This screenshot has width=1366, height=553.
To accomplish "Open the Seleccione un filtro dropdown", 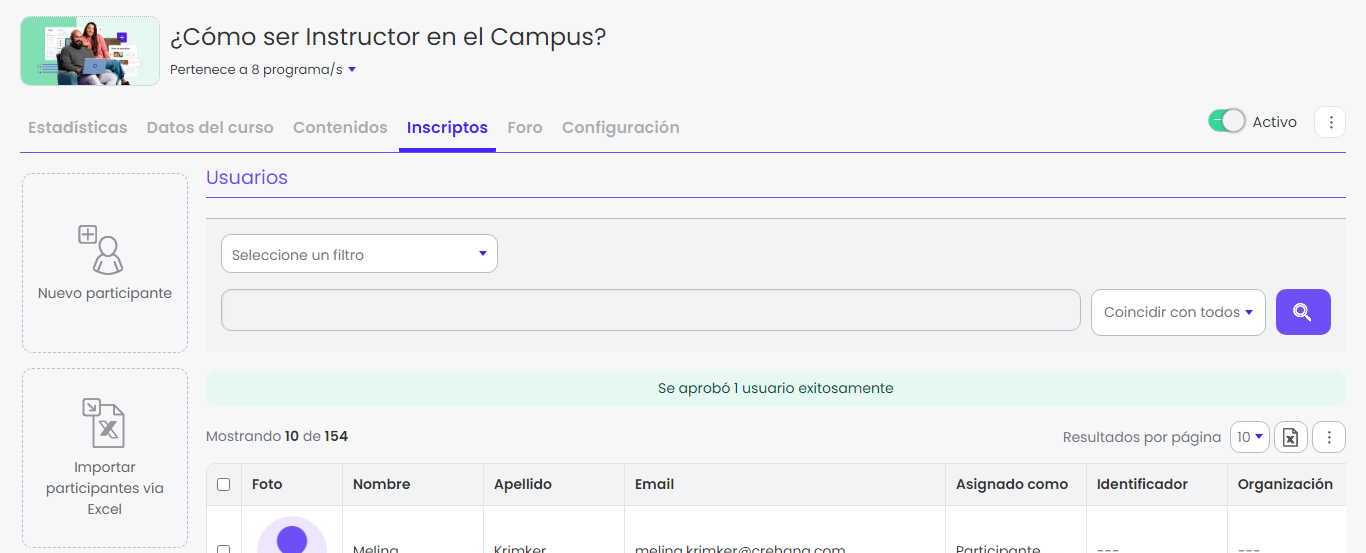I will 359,254.
